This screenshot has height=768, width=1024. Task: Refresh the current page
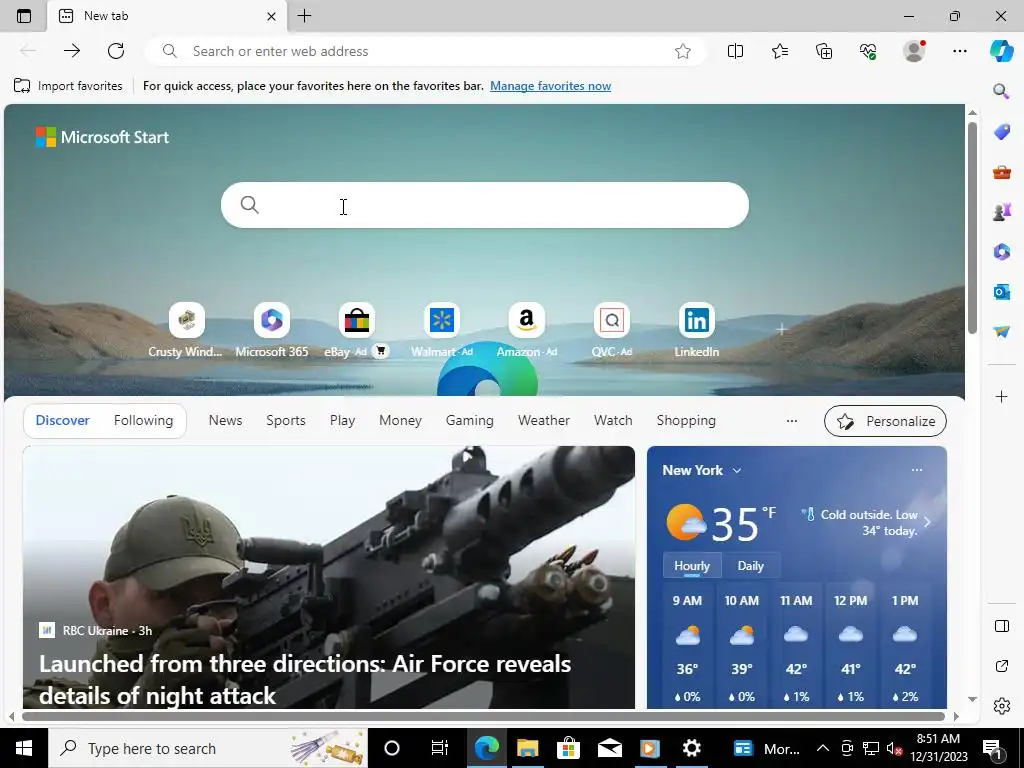click(116, 51)
